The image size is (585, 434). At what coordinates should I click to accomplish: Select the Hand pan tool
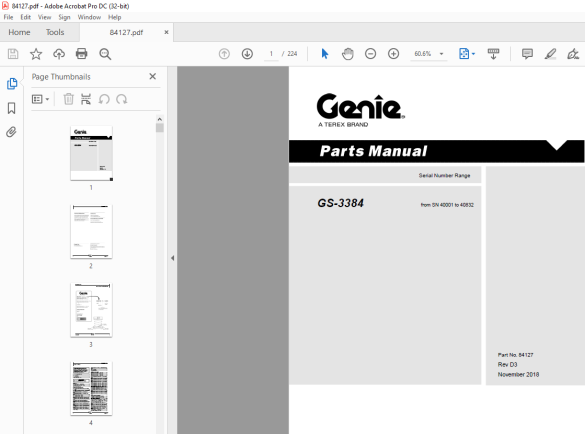[347, 54]
